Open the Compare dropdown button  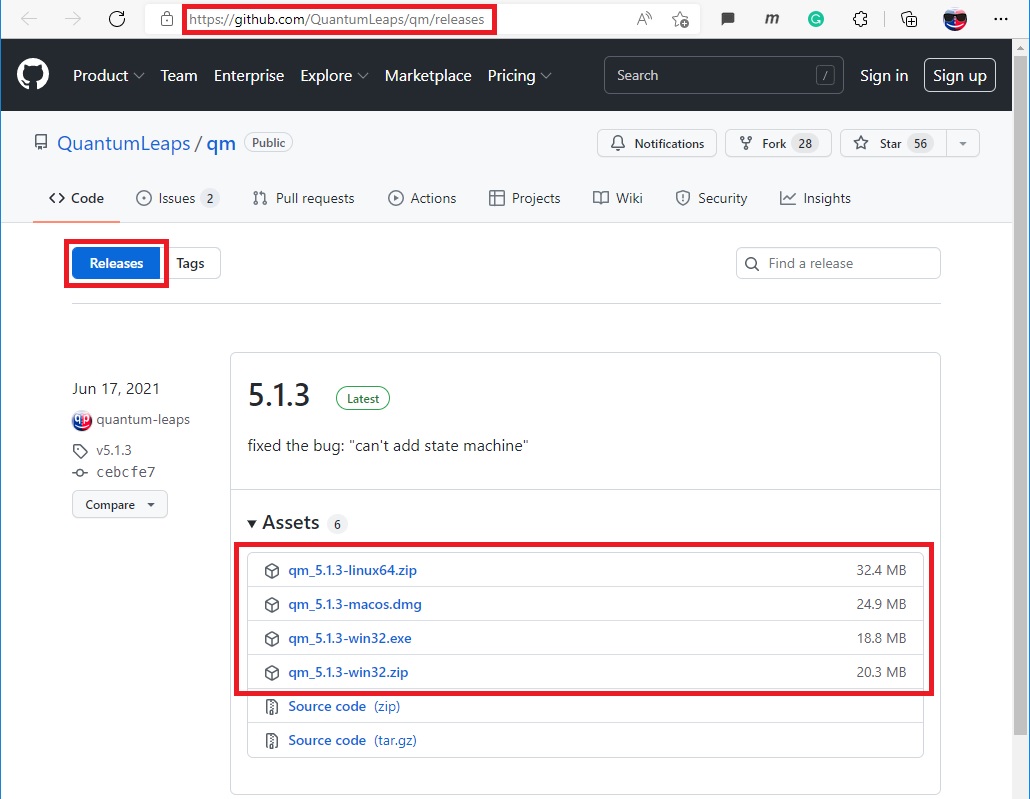(120, 505)
